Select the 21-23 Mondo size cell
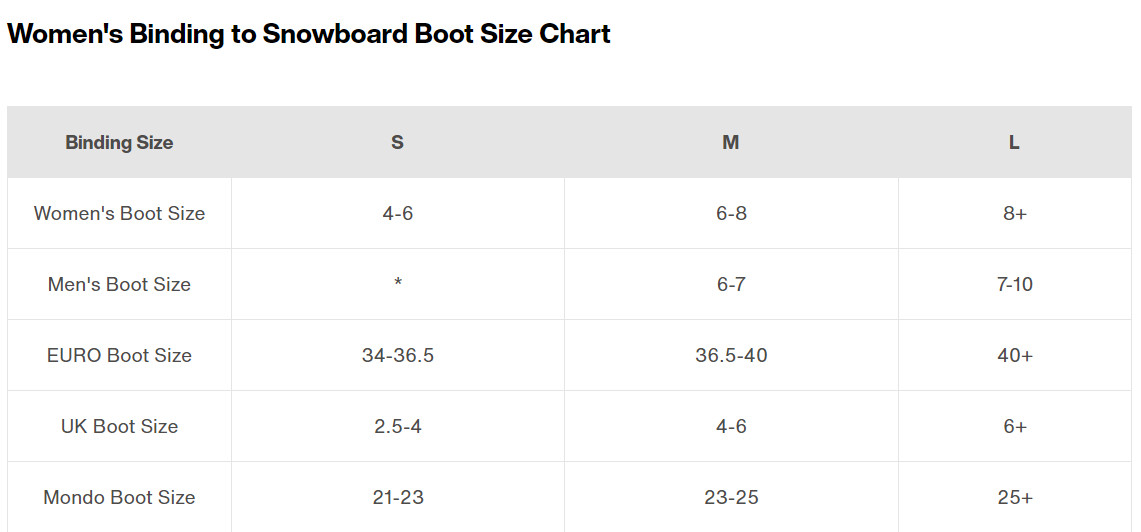The height and width of the screenshot is (532, 1141). [397, 497]
